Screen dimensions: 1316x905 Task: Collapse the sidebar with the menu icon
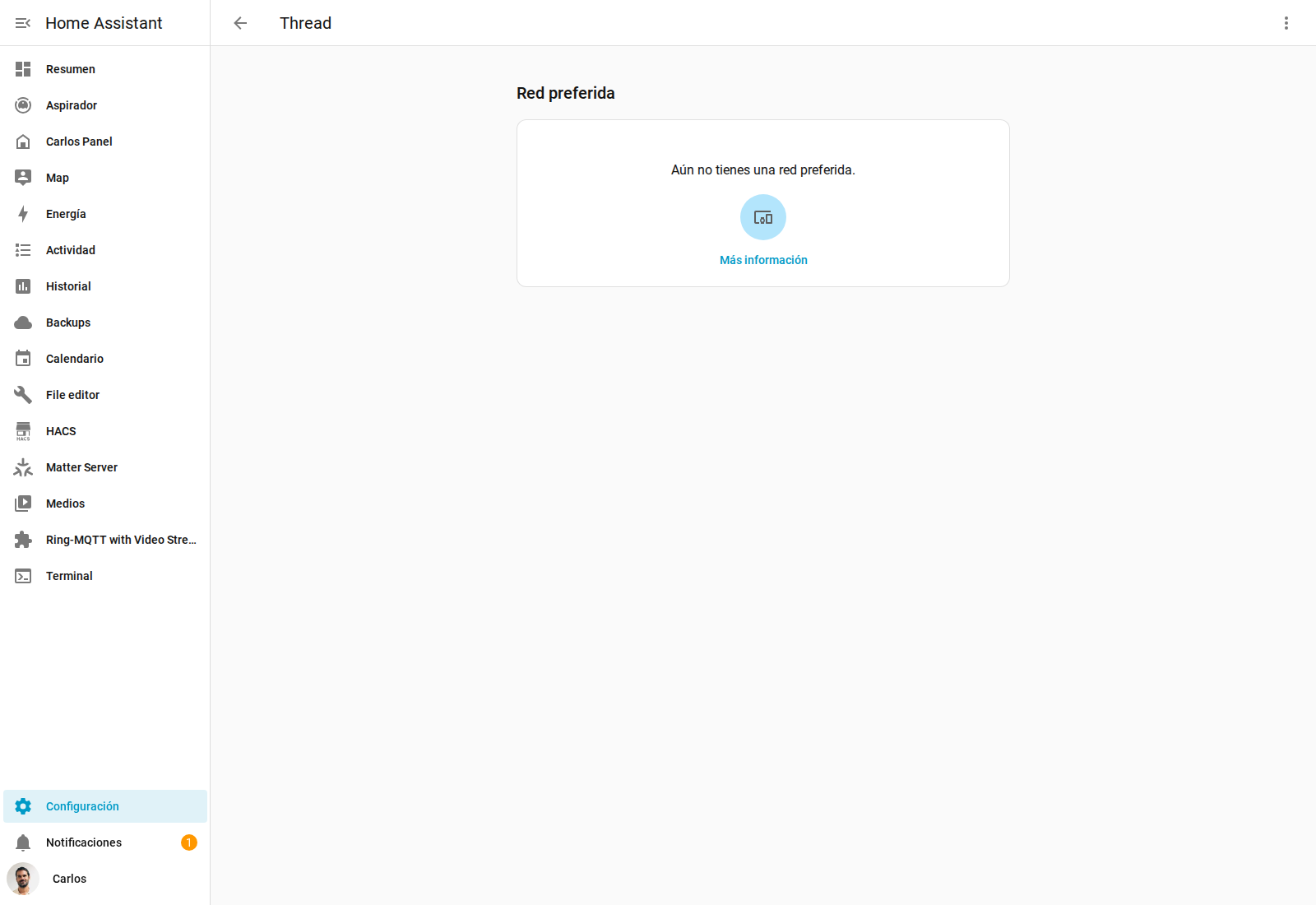23,23
